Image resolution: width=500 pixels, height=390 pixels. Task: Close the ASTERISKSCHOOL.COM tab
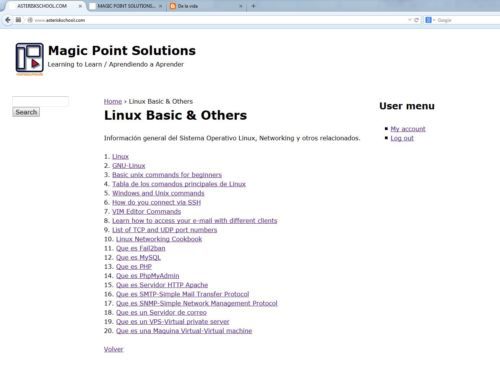tap(80, 6)
